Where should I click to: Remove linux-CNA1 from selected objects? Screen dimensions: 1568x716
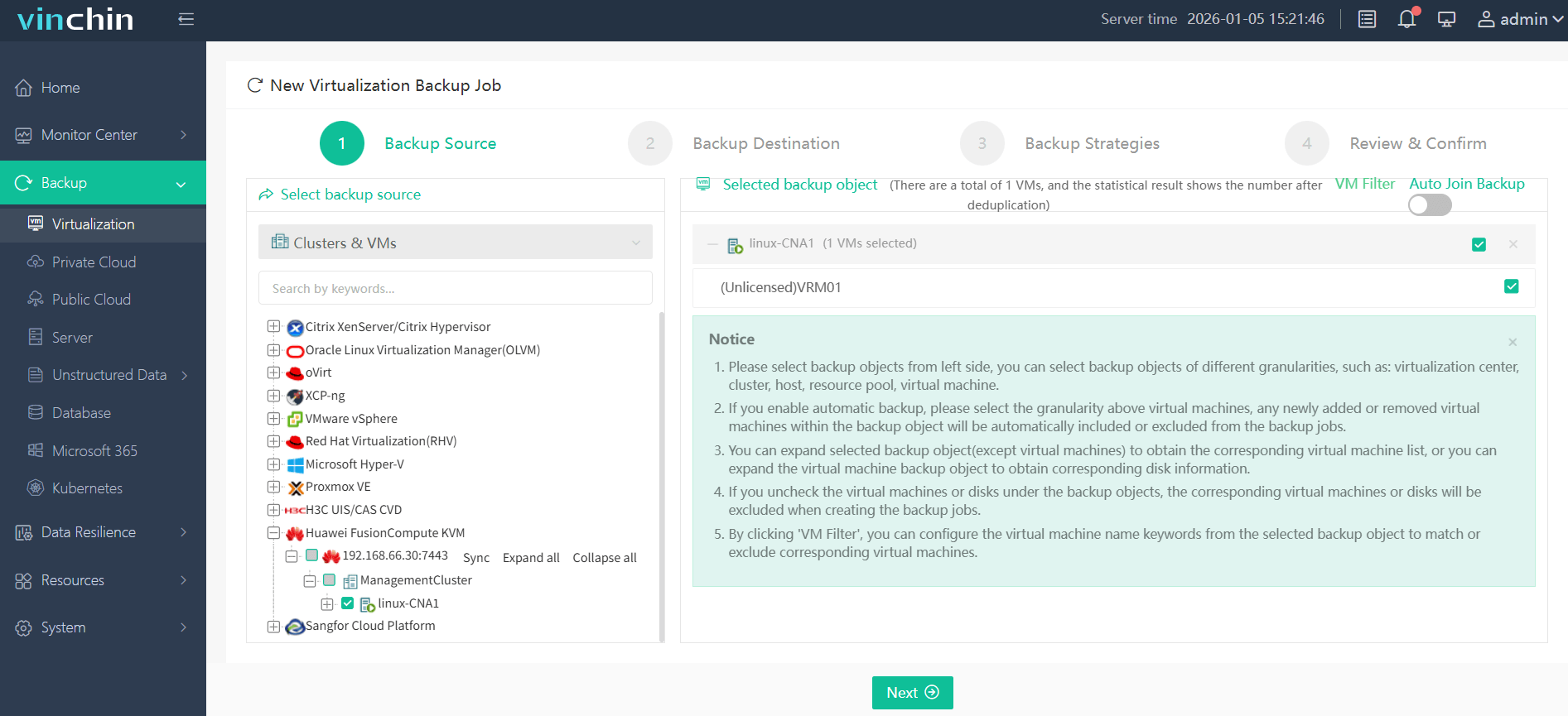pyautogui.click(x=1513, y=244)
